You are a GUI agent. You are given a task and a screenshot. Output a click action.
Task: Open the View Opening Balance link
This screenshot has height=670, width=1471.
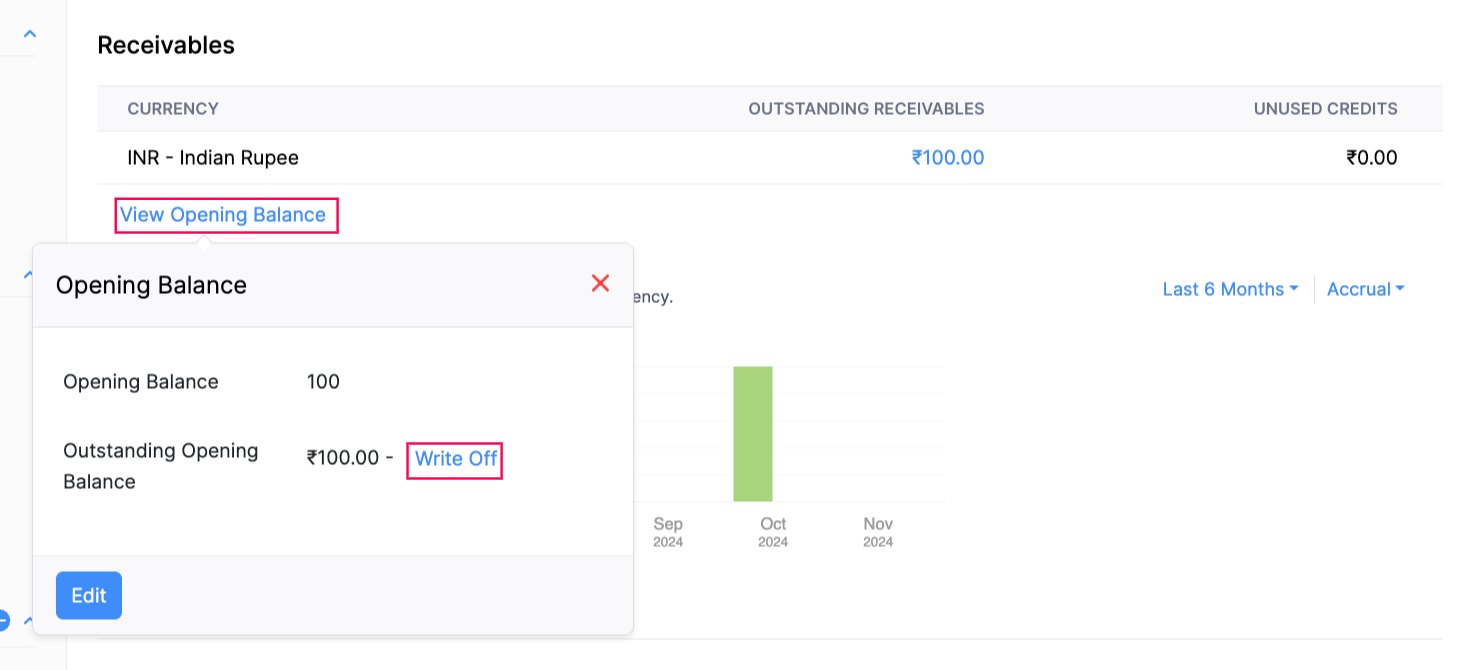(223, 215)
